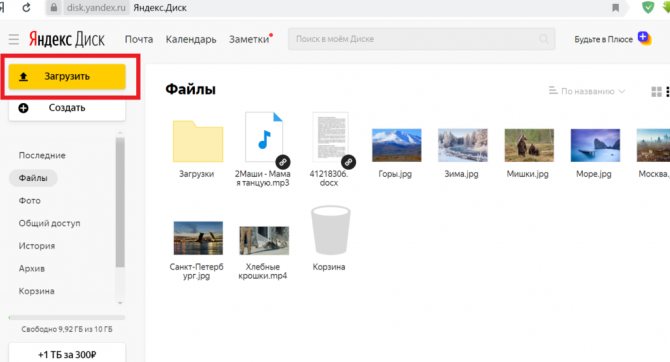Click the search magnifier icon in the search field

pos(544,39)
